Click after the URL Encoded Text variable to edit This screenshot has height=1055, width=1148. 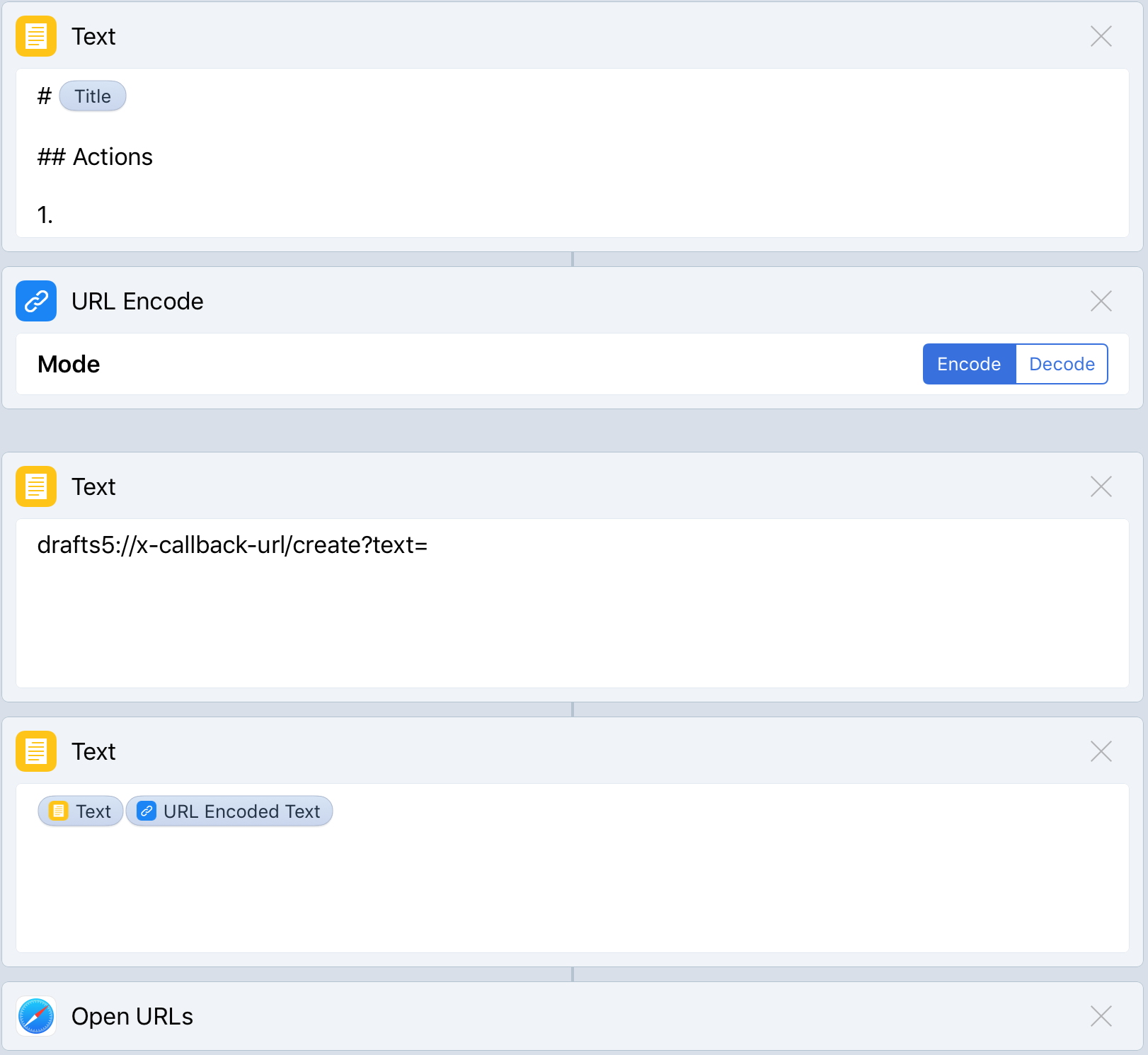[354, 811]
